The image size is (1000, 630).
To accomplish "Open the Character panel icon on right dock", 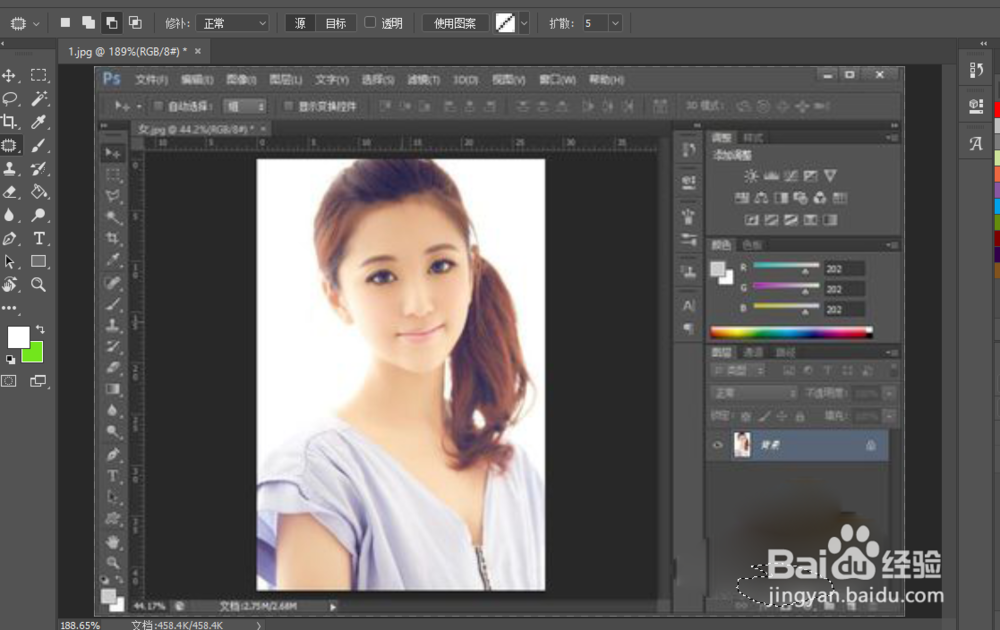I will [x=976, y=144].
